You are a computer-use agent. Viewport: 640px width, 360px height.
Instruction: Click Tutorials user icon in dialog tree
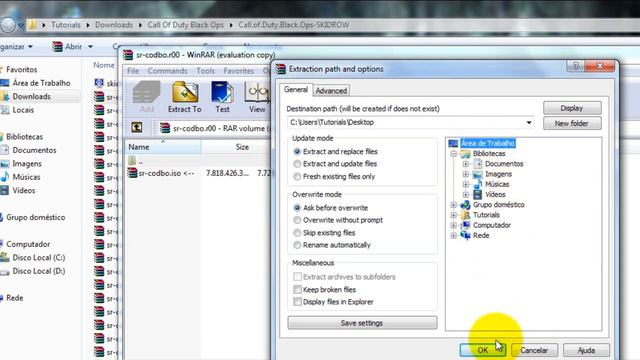[x=465, y=215]
